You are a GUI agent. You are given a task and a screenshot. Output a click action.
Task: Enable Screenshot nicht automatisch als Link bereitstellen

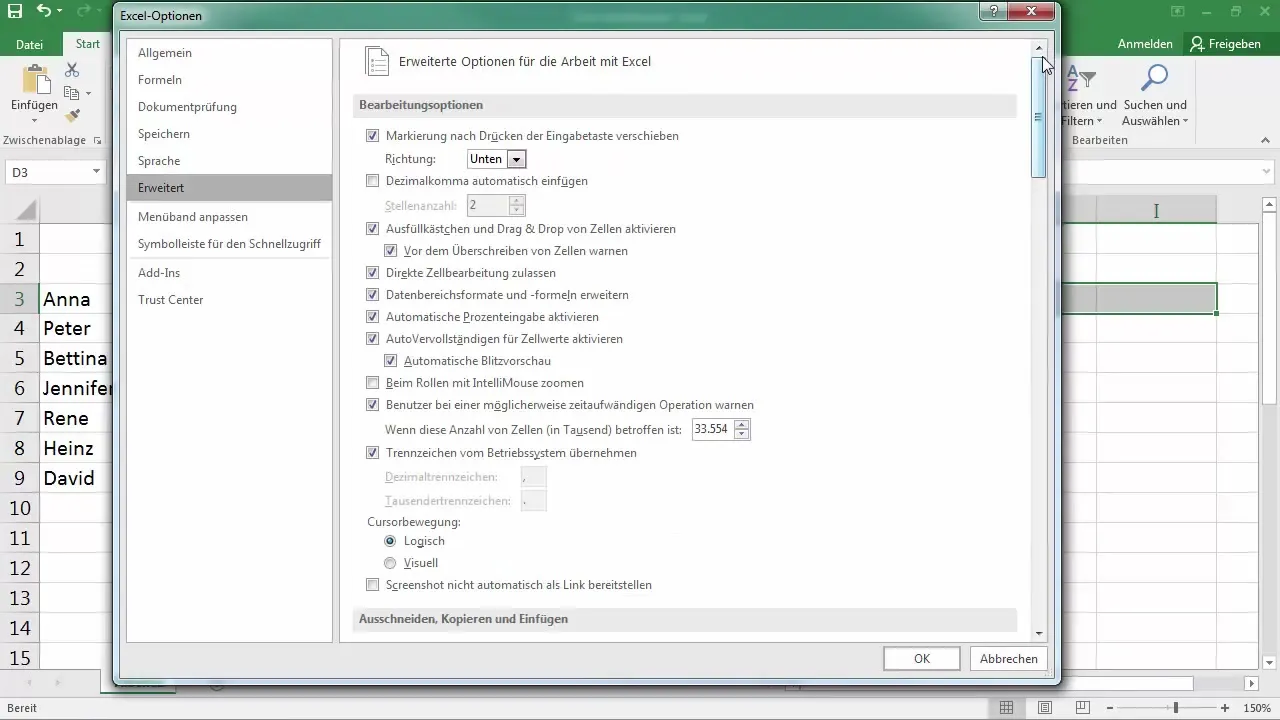pos(373,585)
